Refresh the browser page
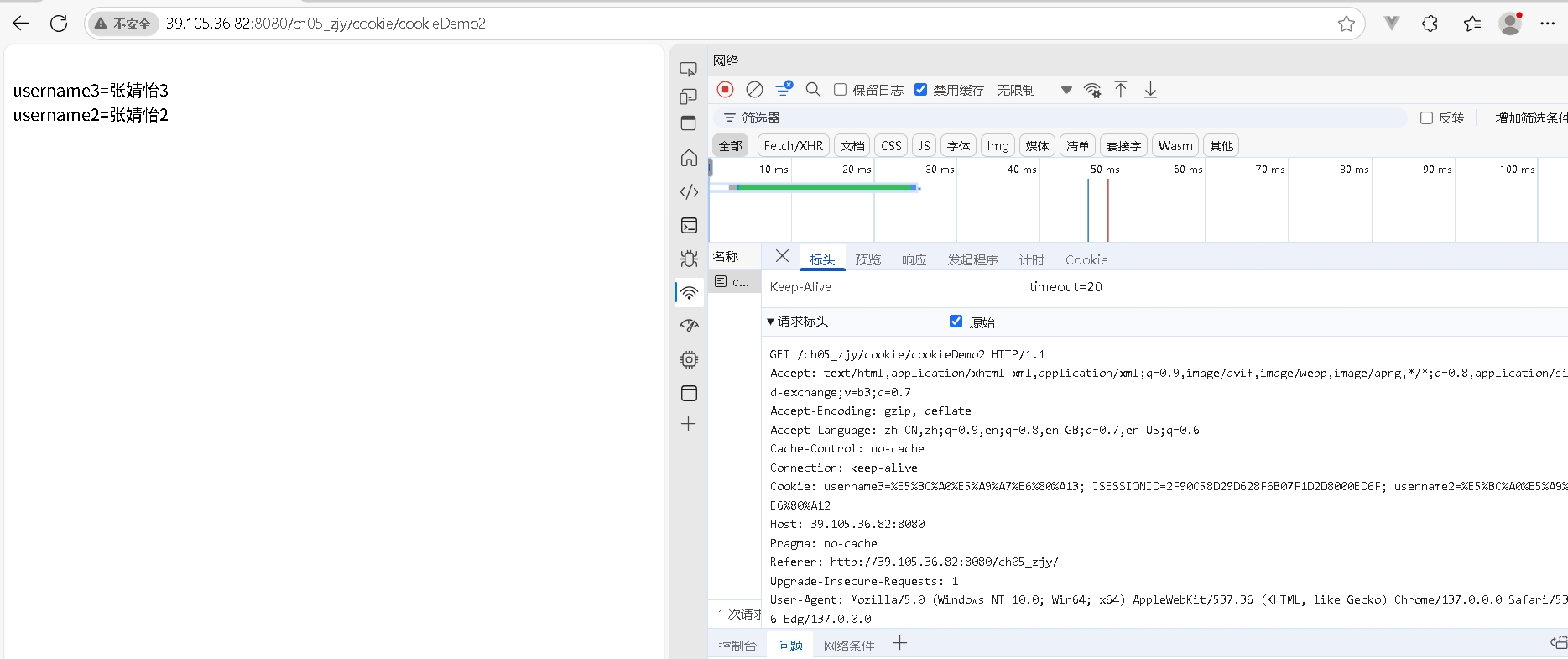1568x659 pixels. (59, 24)
